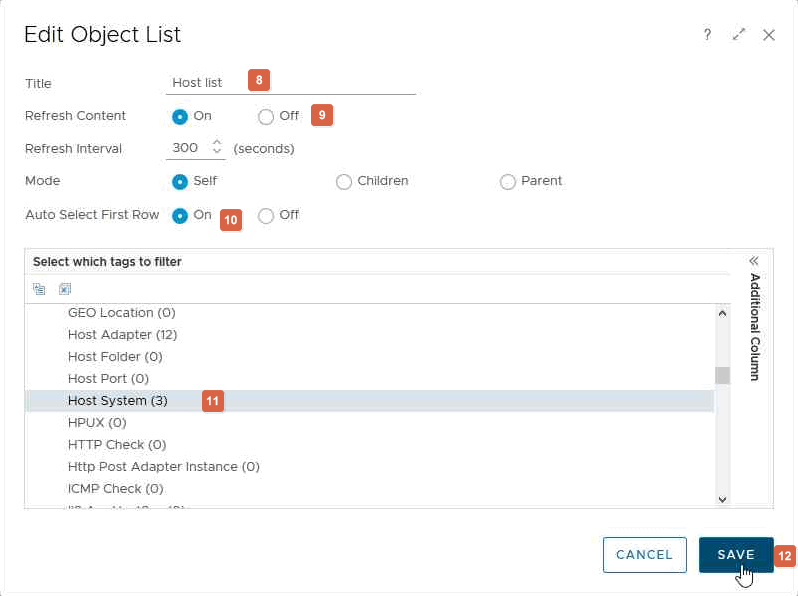Close the Edit Object List dialog
798x596 pixels.
point(769,34)
